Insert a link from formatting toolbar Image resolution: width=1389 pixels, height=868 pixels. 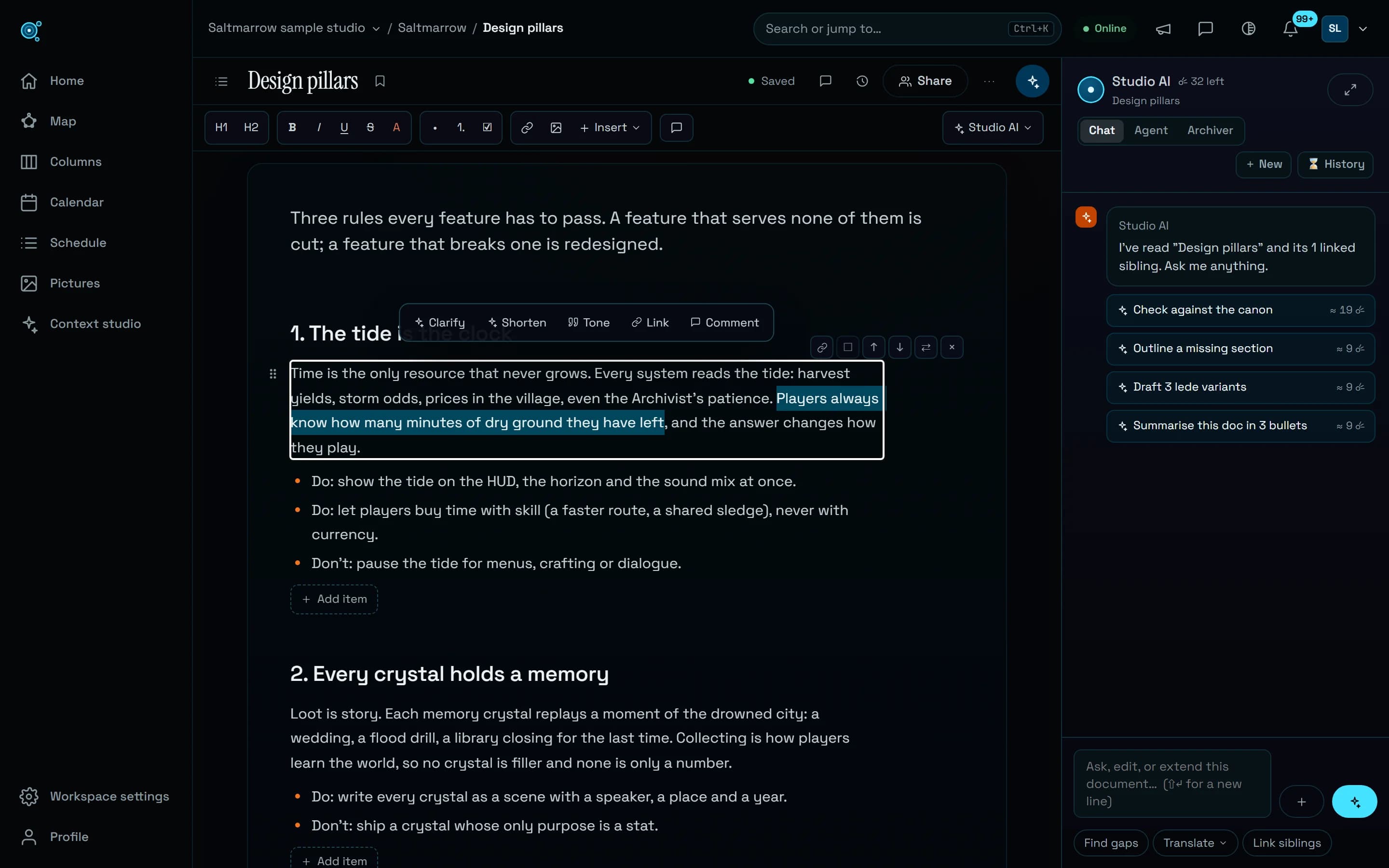point(526,127)
